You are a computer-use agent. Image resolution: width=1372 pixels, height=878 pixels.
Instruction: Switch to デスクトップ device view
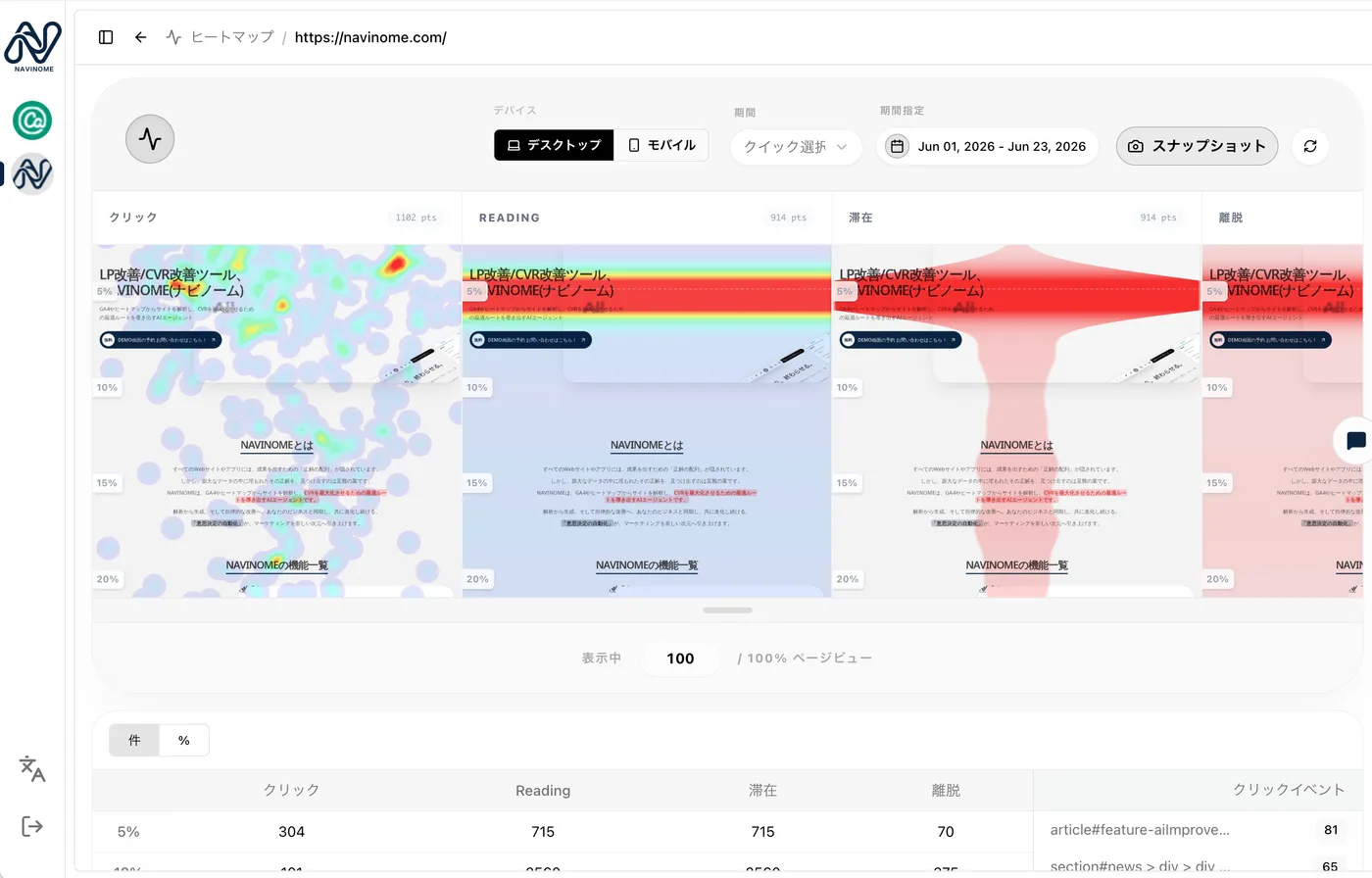[554, 145]
